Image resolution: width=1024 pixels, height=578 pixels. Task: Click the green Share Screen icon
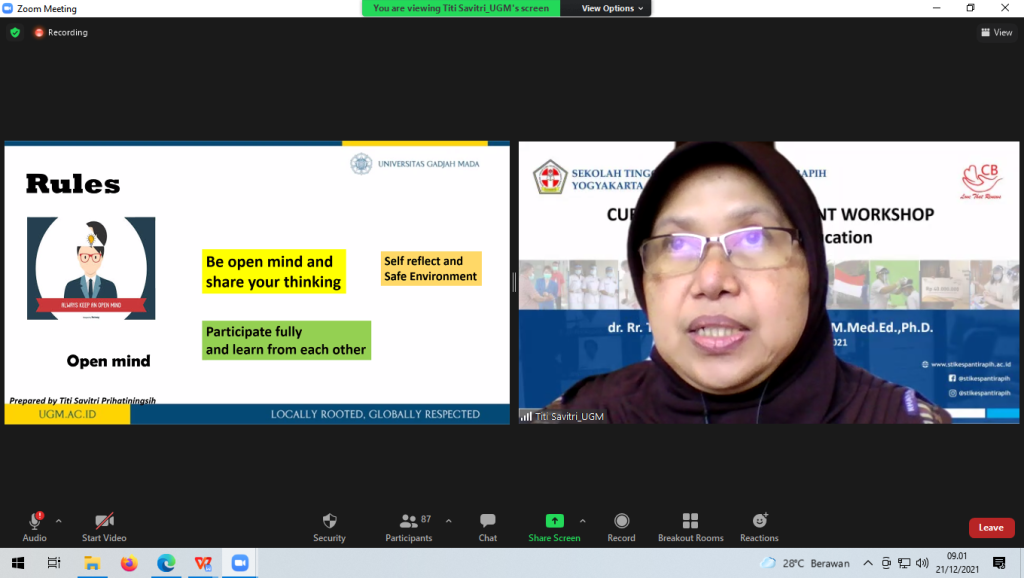pyautogui.click(x=554, y=521)
